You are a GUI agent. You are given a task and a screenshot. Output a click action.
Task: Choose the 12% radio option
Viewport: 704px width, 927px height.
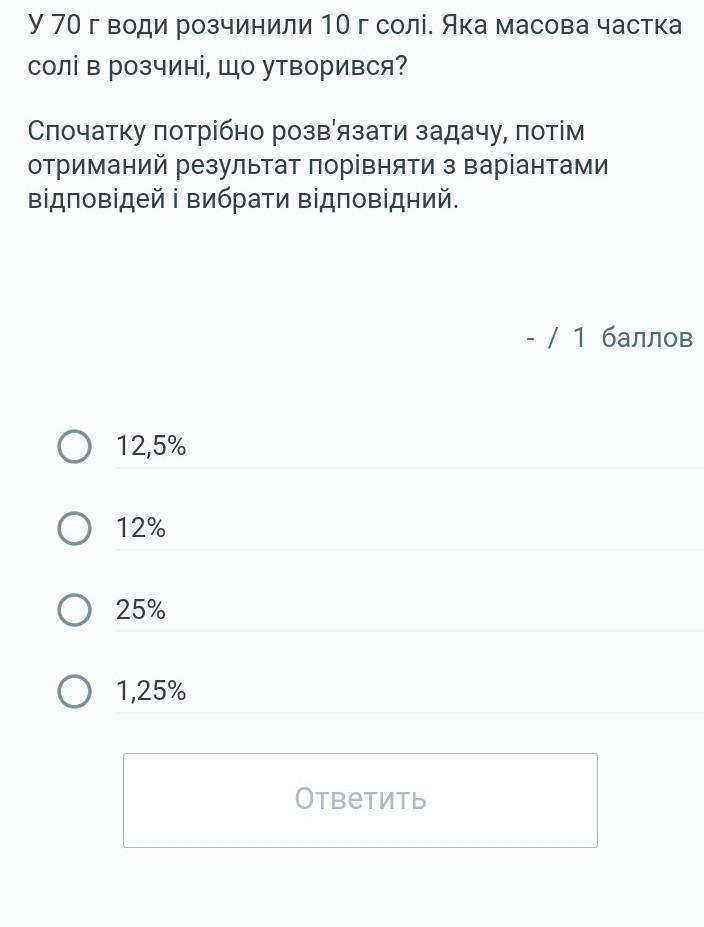75,528
